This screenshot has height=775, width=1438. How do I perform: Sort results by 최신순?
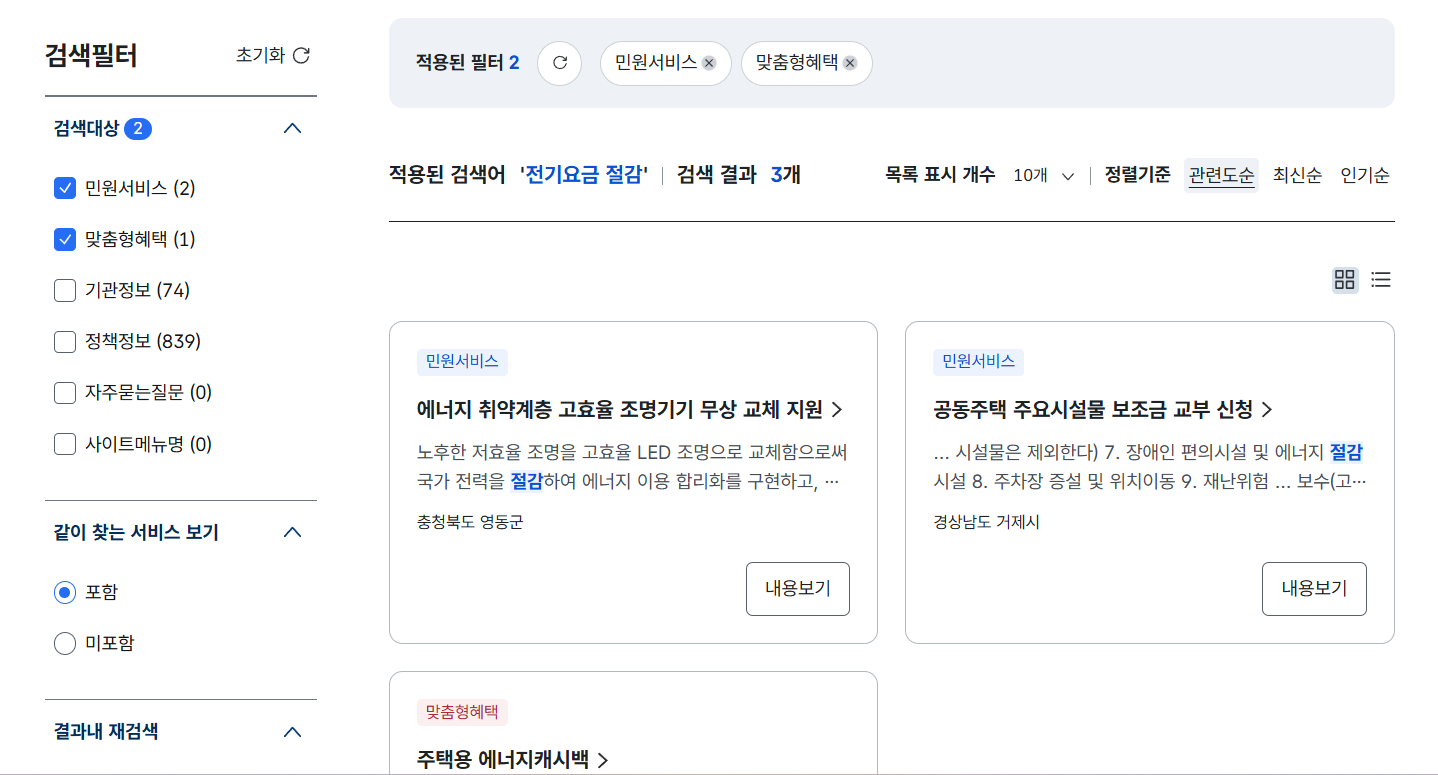tap(1296, 175)
